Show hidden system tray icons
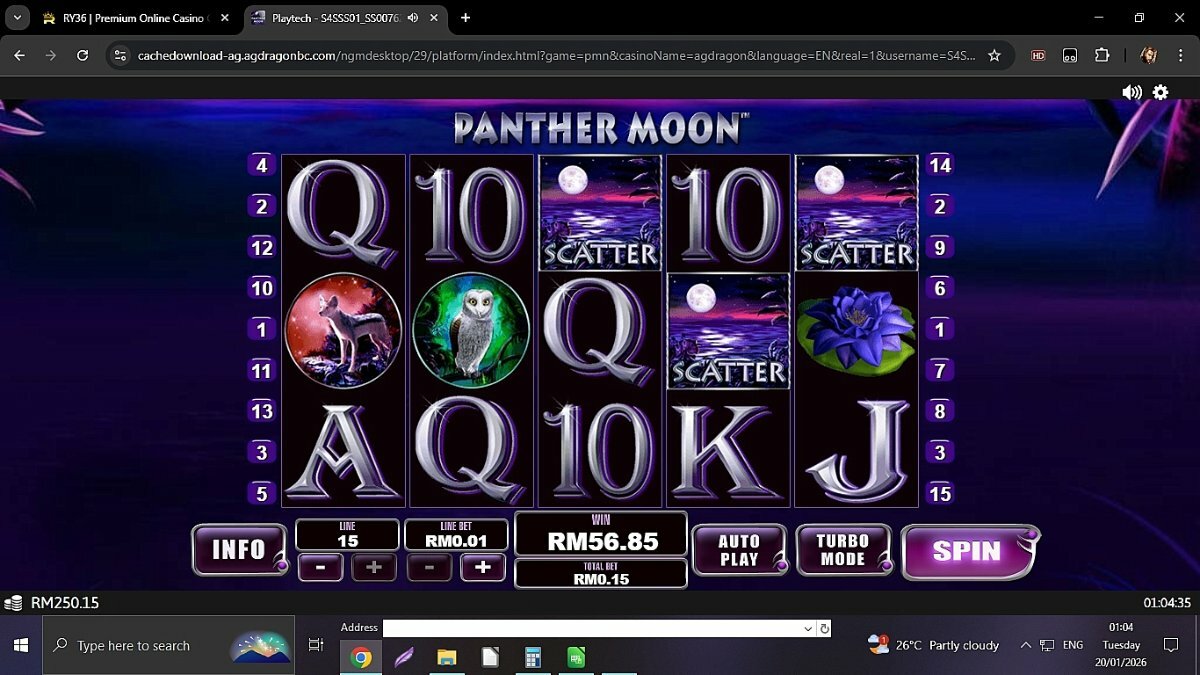1200x675 pixels. point(1025,645)
